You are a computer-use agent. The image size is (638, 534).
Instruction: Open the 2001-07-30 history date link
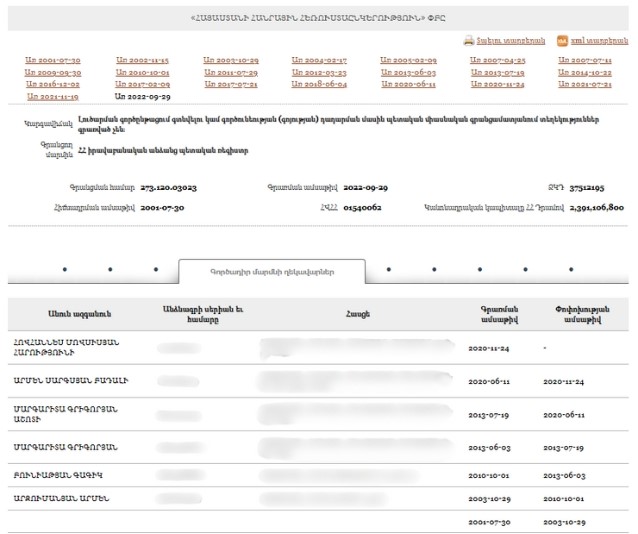click(52, 61)
